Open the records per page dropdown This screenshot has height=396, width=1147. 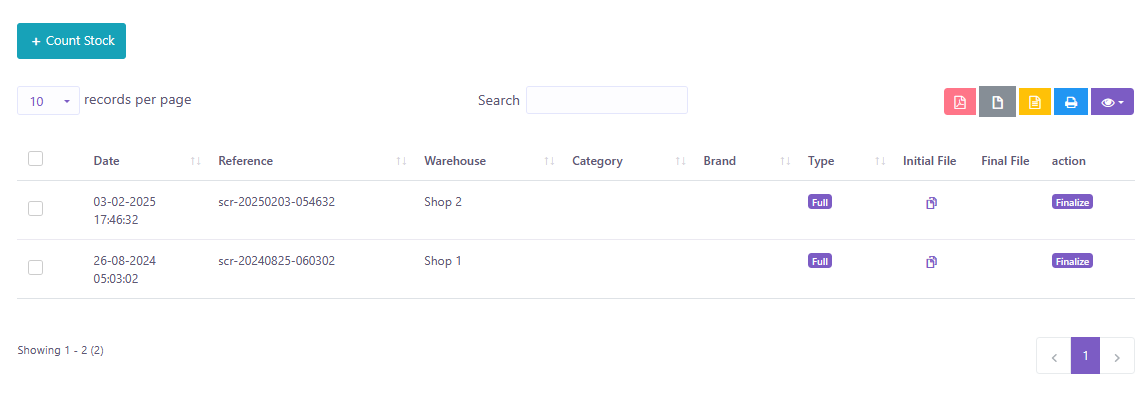tap(48, 101)
